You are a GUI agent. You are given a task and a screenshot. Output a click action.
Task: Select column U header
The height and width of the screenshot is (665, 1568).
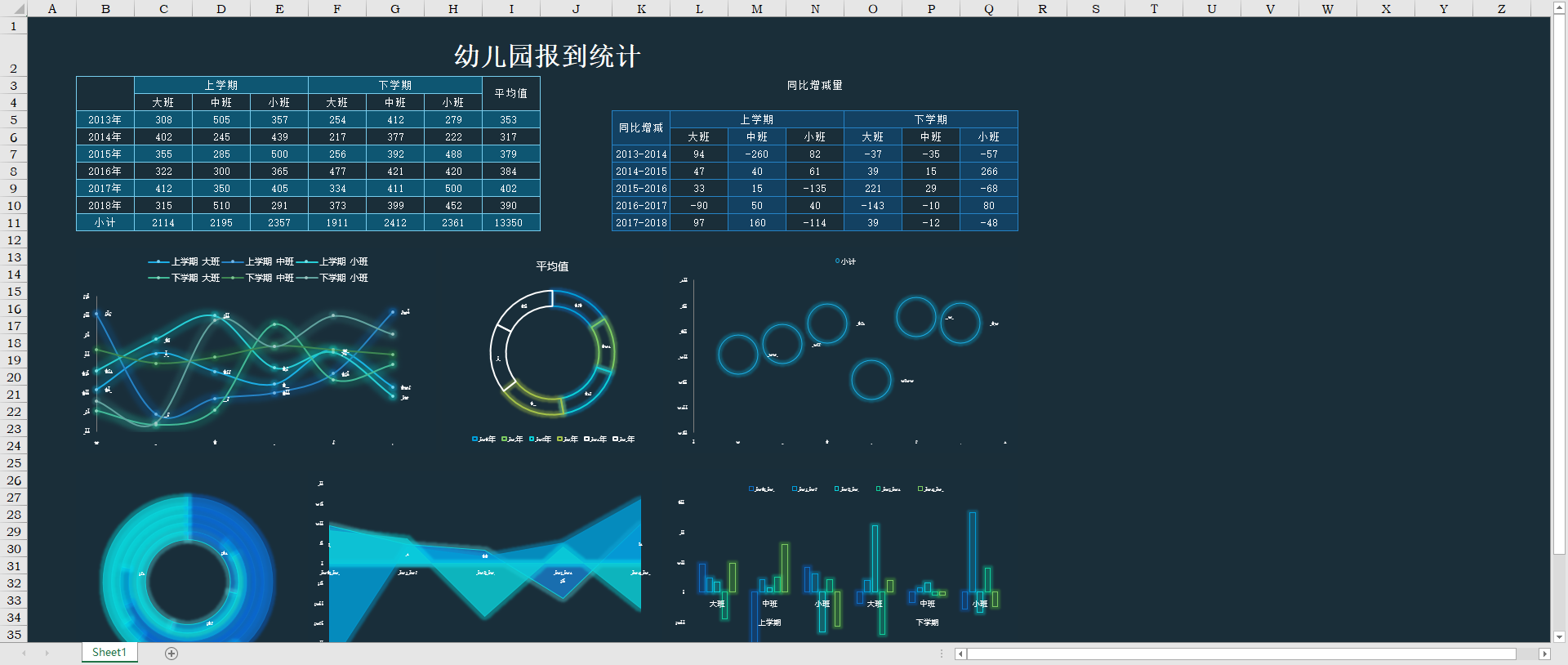coord(1211,9)
